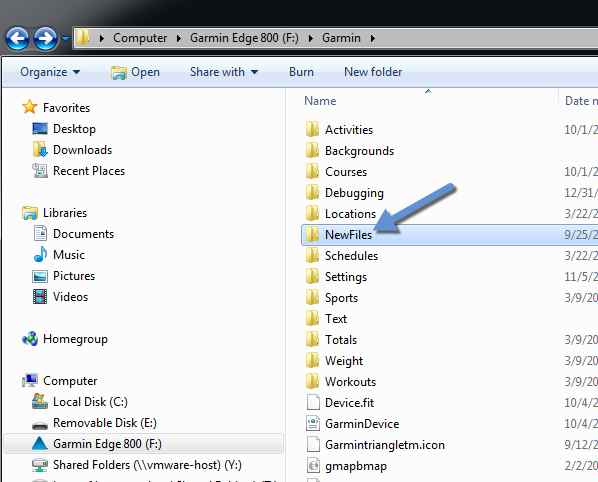Image resolution: width=598 pixels, height=482 pixels.
Task: Click the Date modified column header
Action: point(581,101)
